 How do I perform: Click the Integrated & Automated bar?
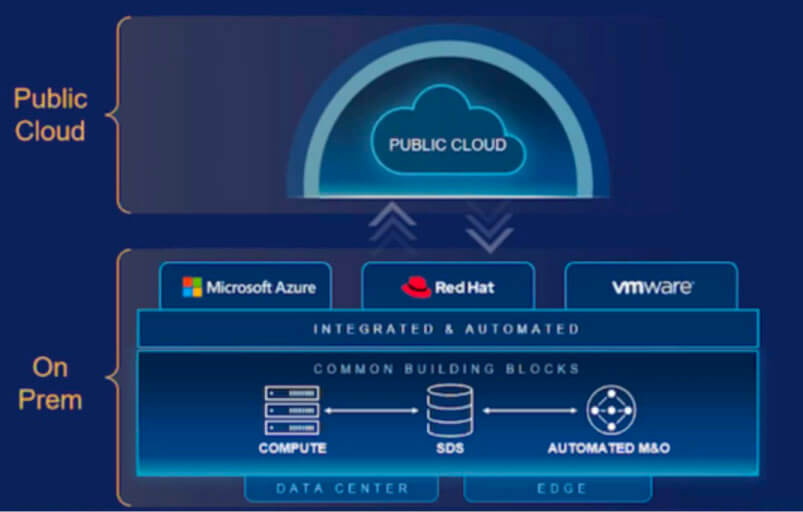pyautogui.click(x=448, y=328)
